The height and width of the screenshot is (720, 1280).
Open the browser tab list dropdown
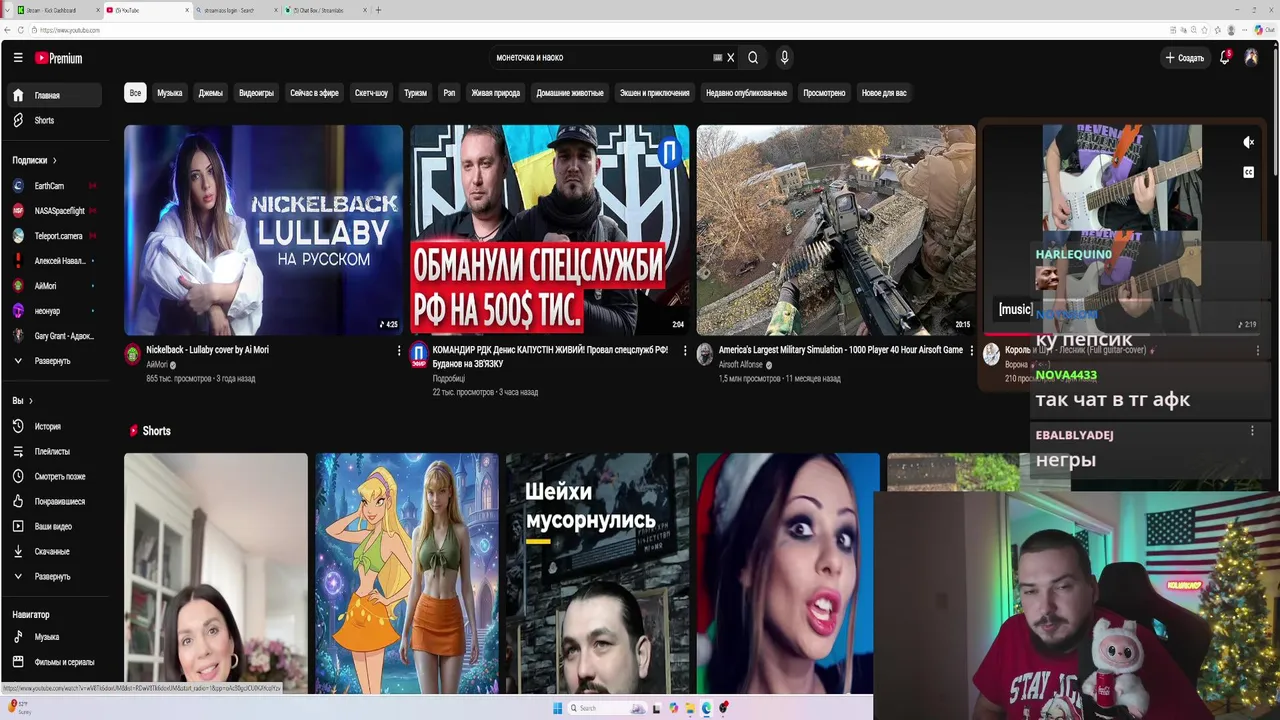(x=7, y=10)
